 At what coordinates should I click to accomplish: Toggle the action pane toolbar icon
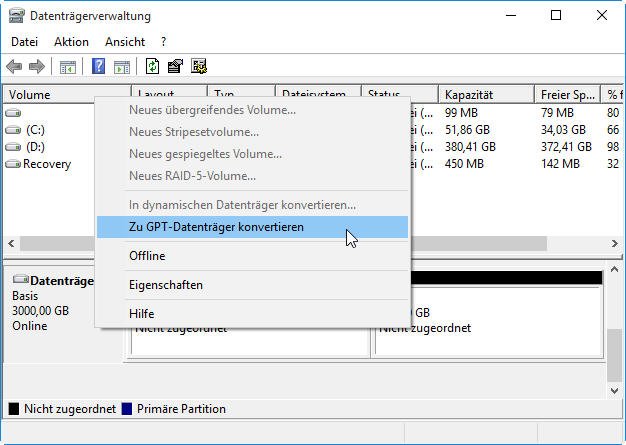122,67
